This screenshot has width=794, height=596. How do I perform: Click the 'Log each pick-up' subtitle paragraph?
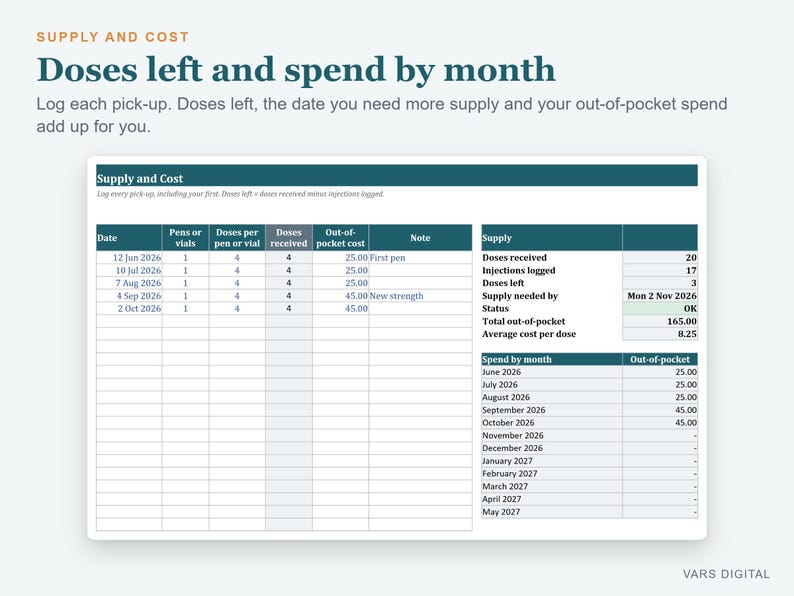pos(382,115)
